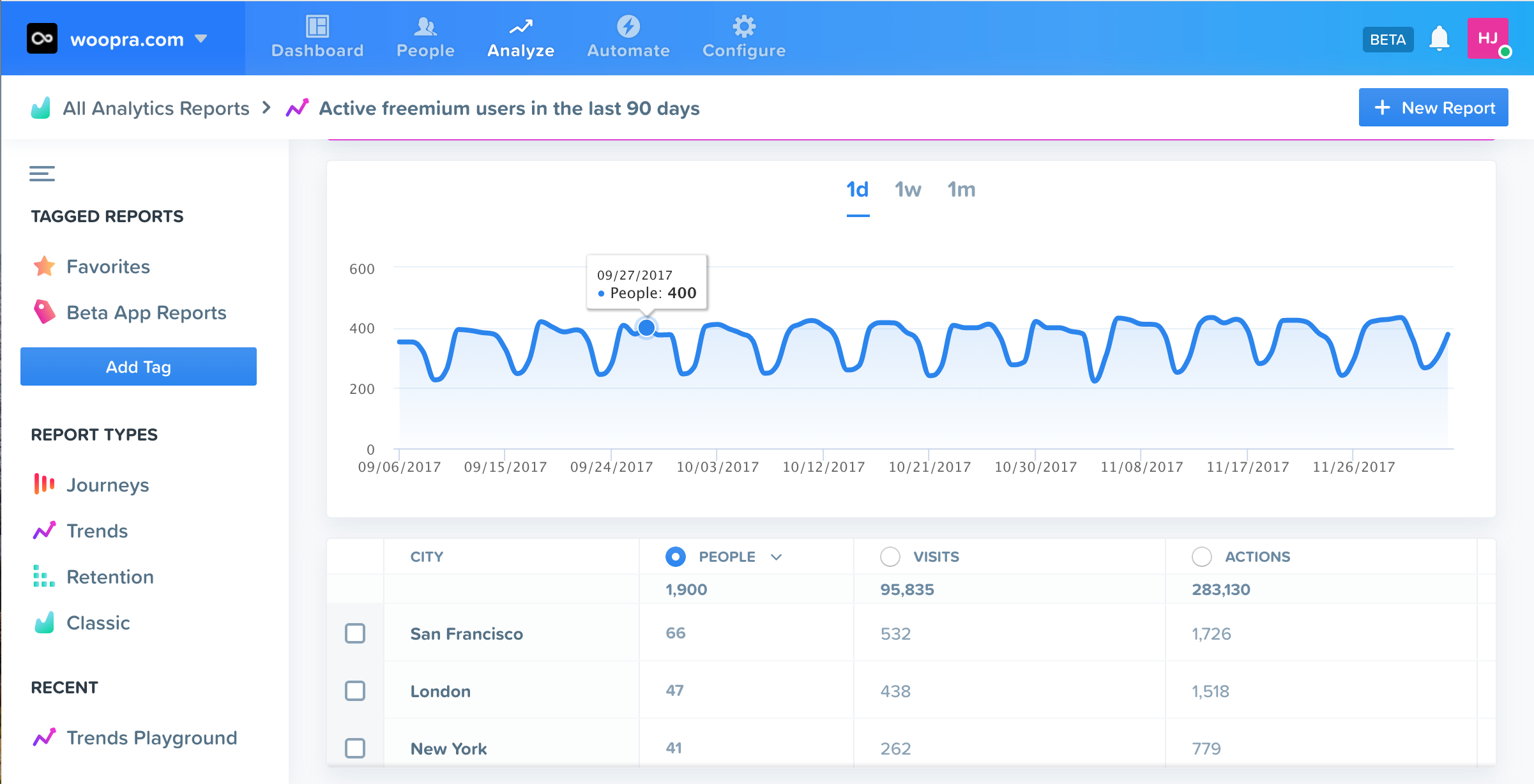Check the London row checkbox
1534x784 pixels.
[x=355, y=691]
